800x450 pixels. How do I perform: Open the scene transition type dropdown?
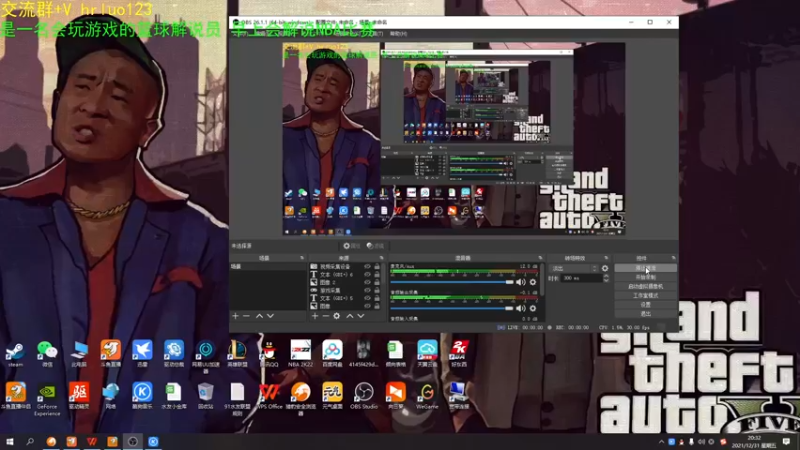click(574, 268)
